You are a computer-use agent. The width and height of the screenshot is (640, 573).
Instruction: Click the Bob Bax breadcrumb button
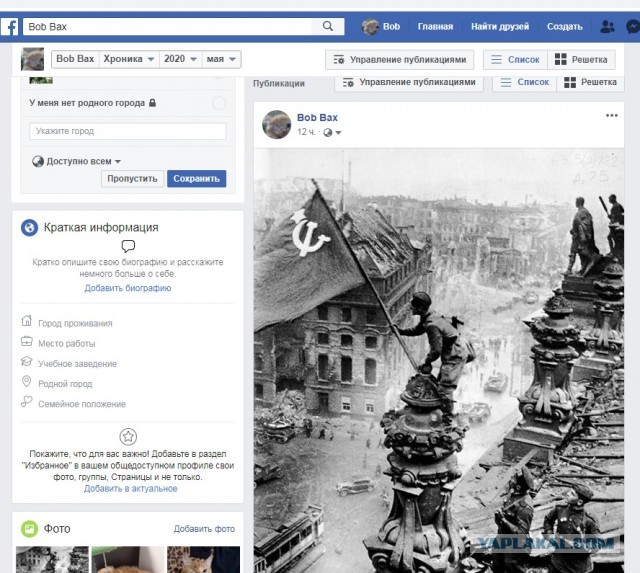[75, 59]
